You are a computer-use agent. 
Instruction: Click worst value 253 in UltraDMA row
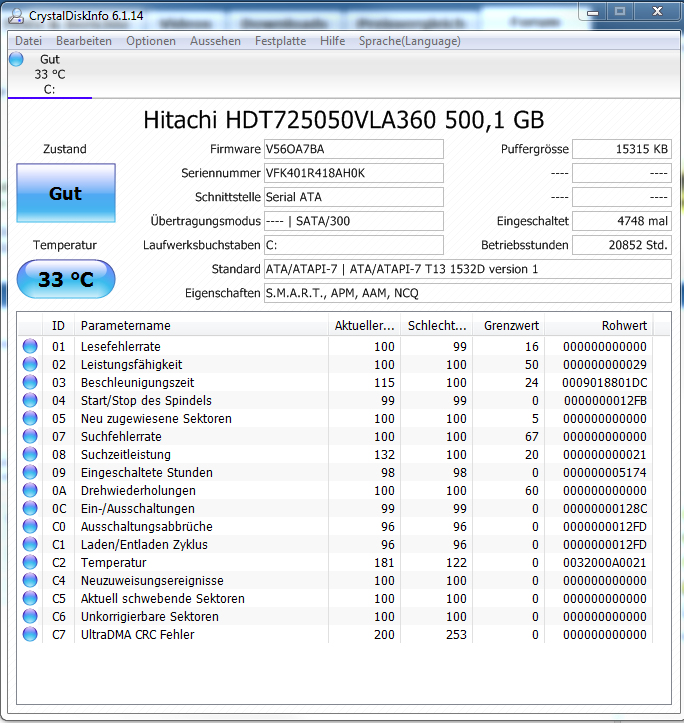tap(456, 634)
